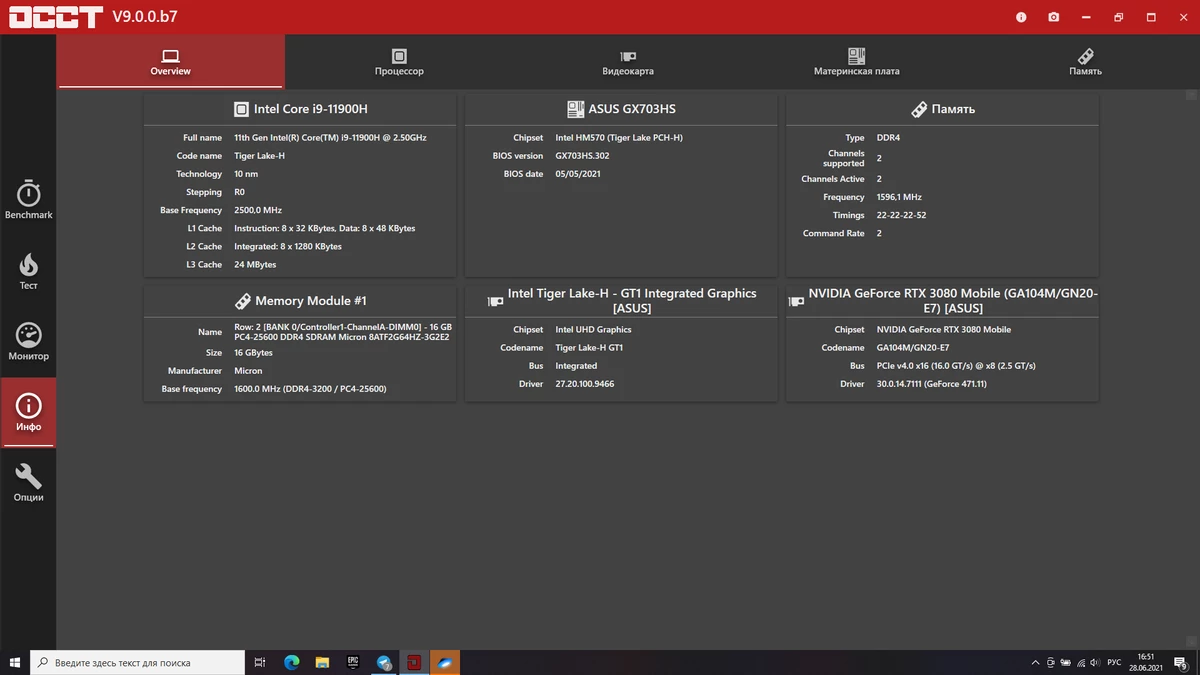Click the PCIe v4.0 x16 bus value
The height and width of the screenshot is (675, 1200).
coord(956,366)
